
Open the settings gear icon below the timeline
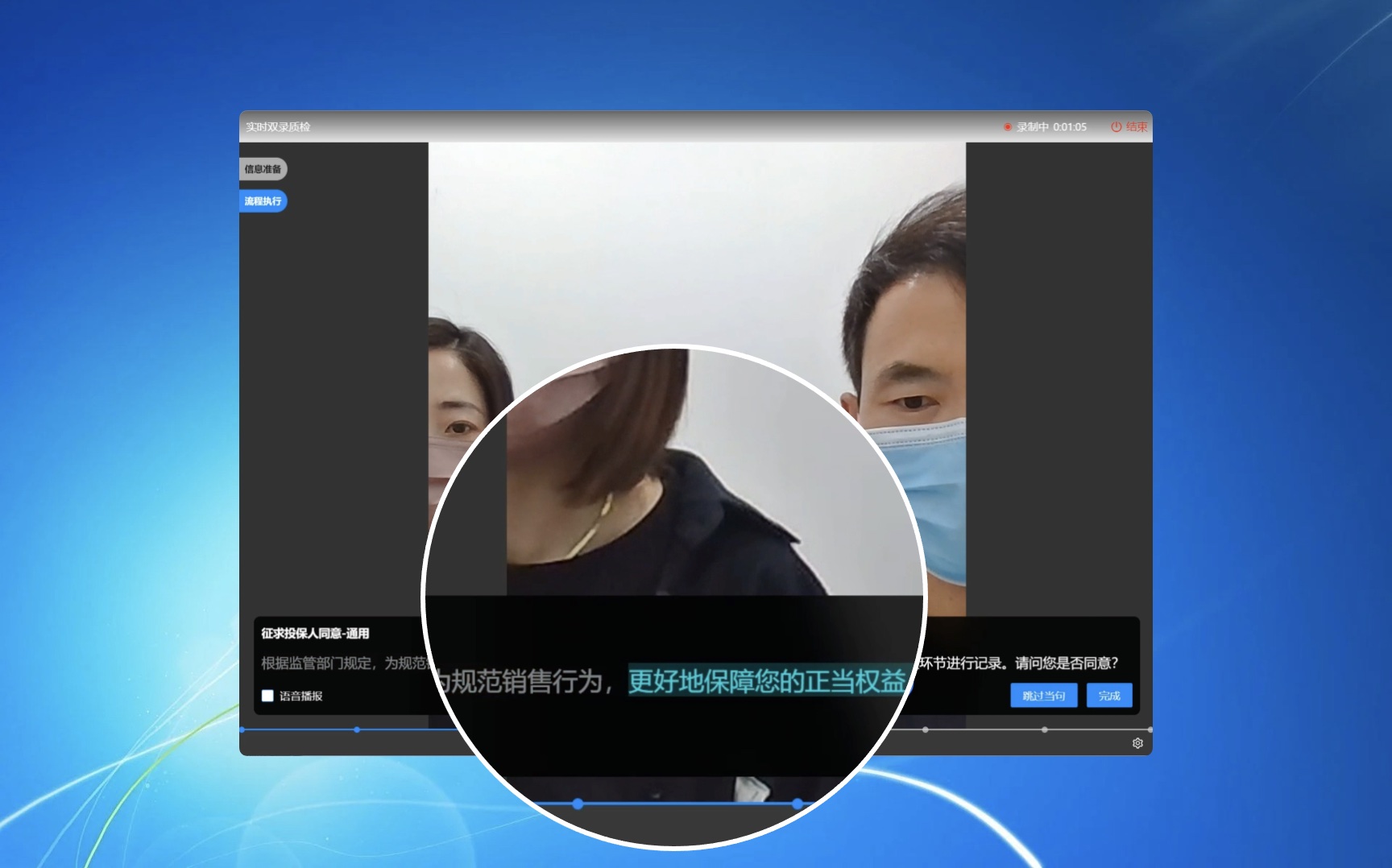(x=1137, y=743)
